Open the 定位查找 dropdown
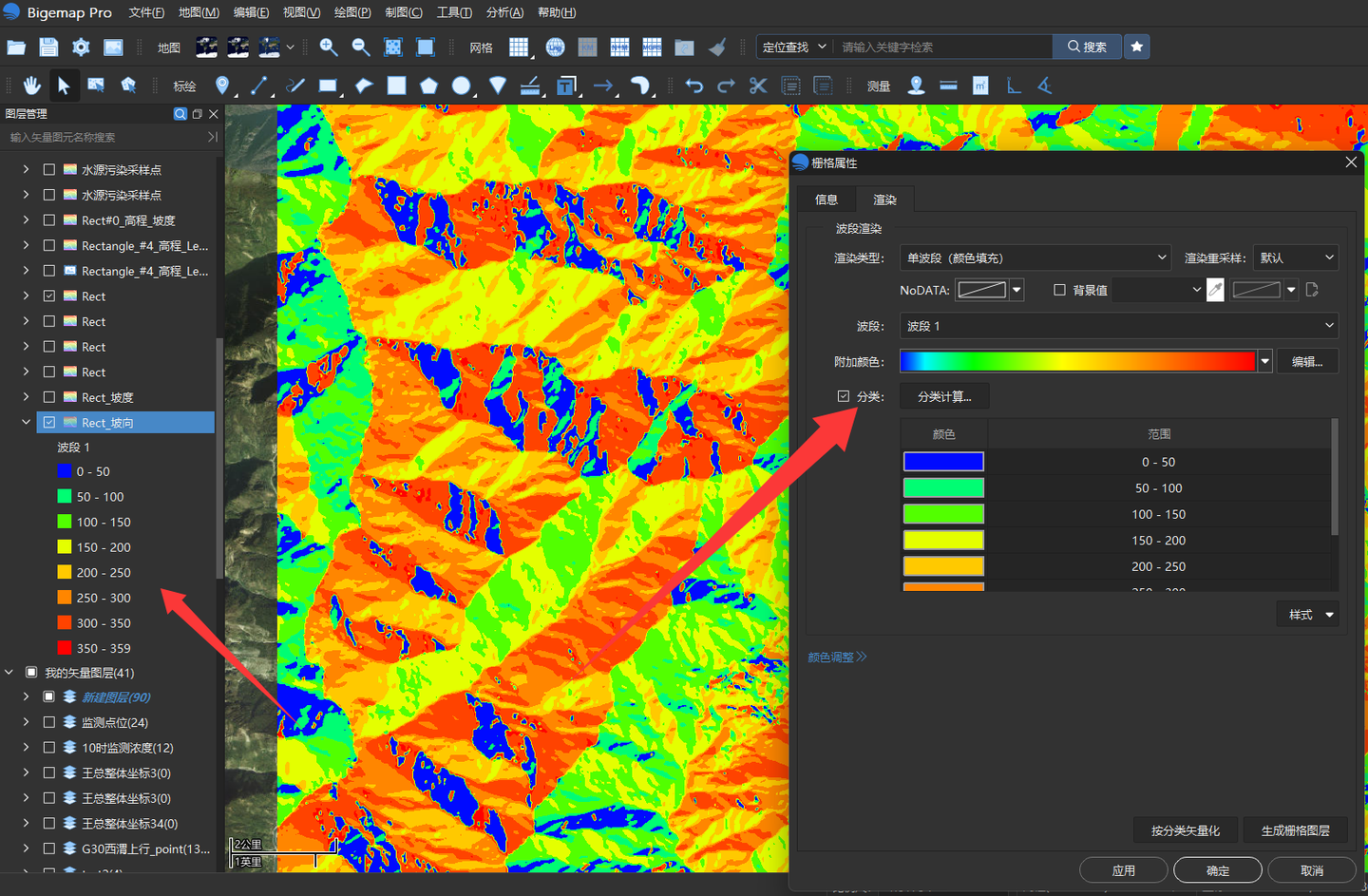The height and width of the screenshot is (896, 1368). point(795,47)
